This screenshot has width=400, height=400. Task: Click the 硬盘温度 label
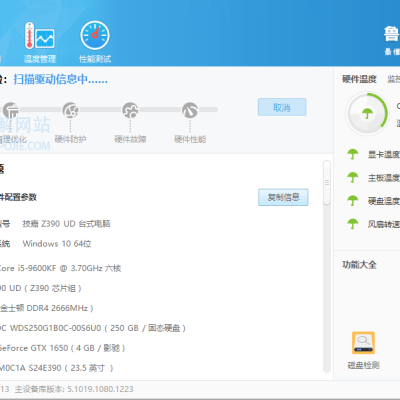384,201
